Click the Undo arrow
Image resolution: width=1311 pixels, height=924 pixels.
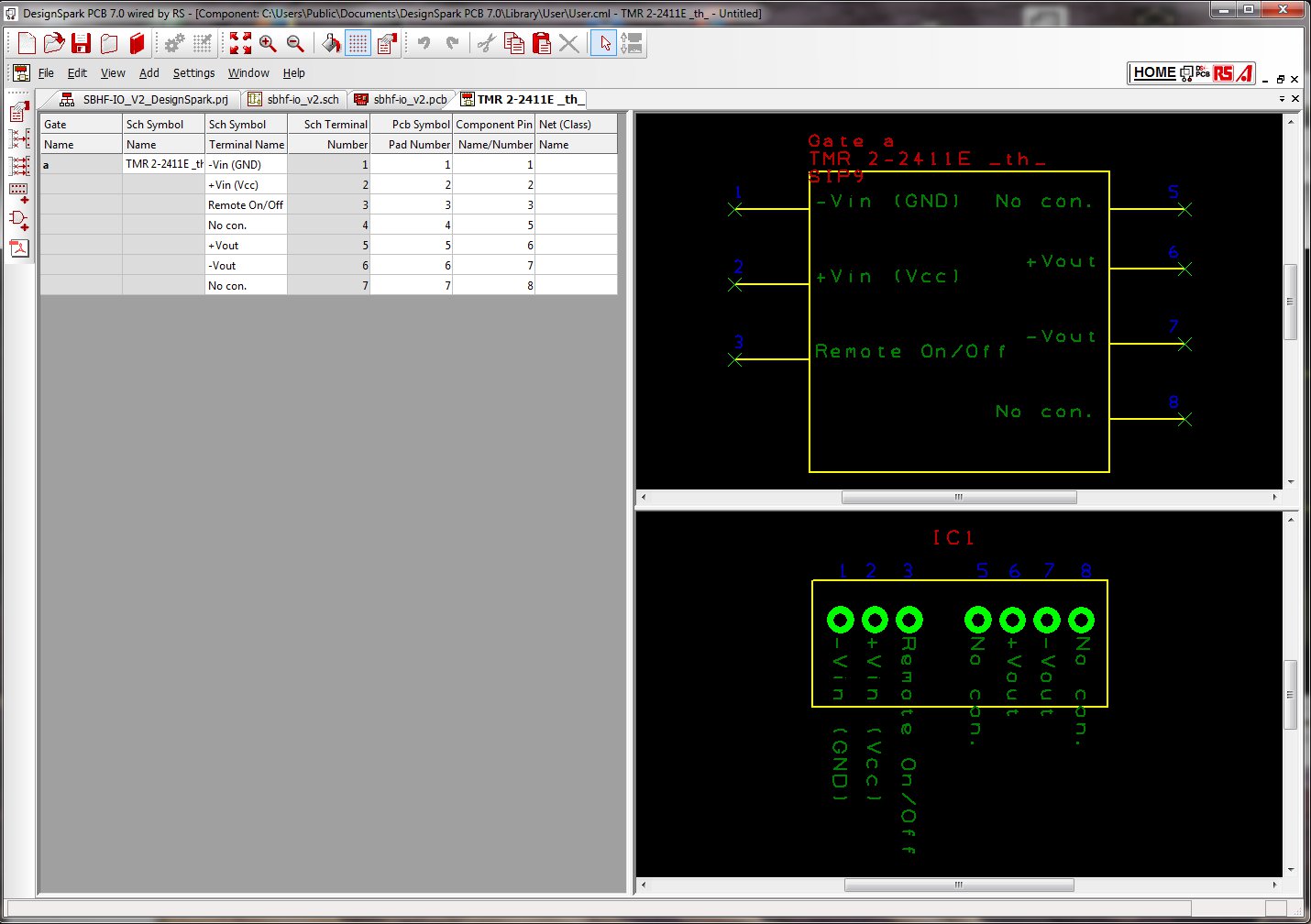(x=424, y=43)
